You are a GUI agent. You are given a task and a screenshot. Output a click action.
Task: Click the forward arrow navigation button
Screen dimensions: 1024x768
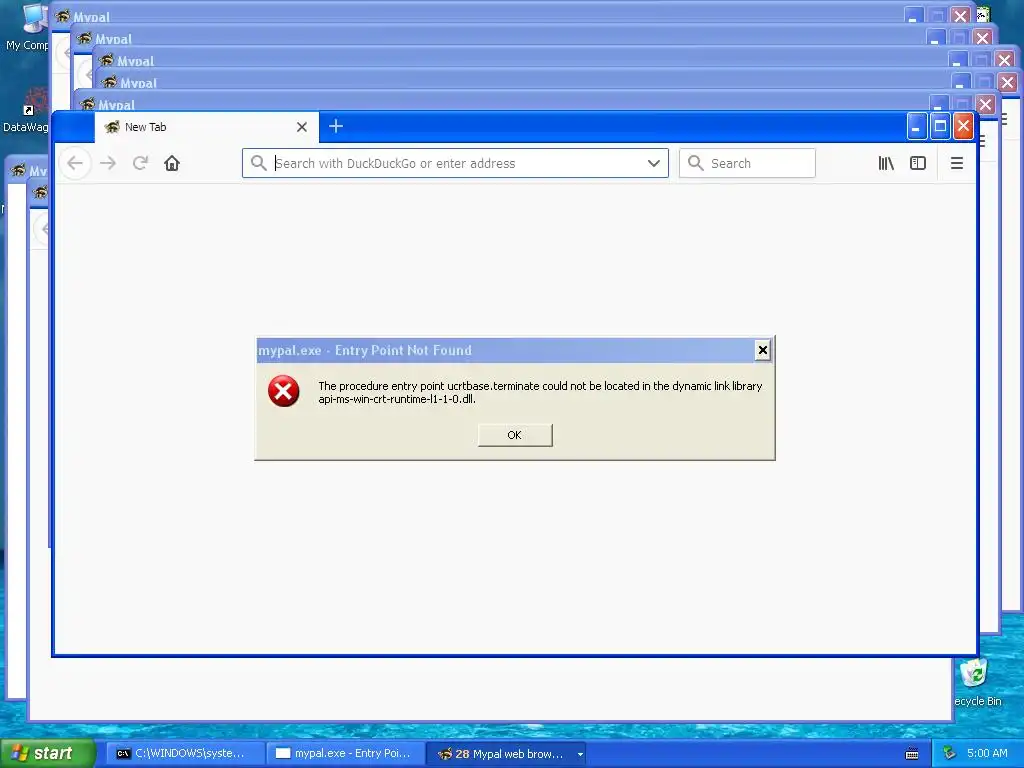(x=108, y=163)
